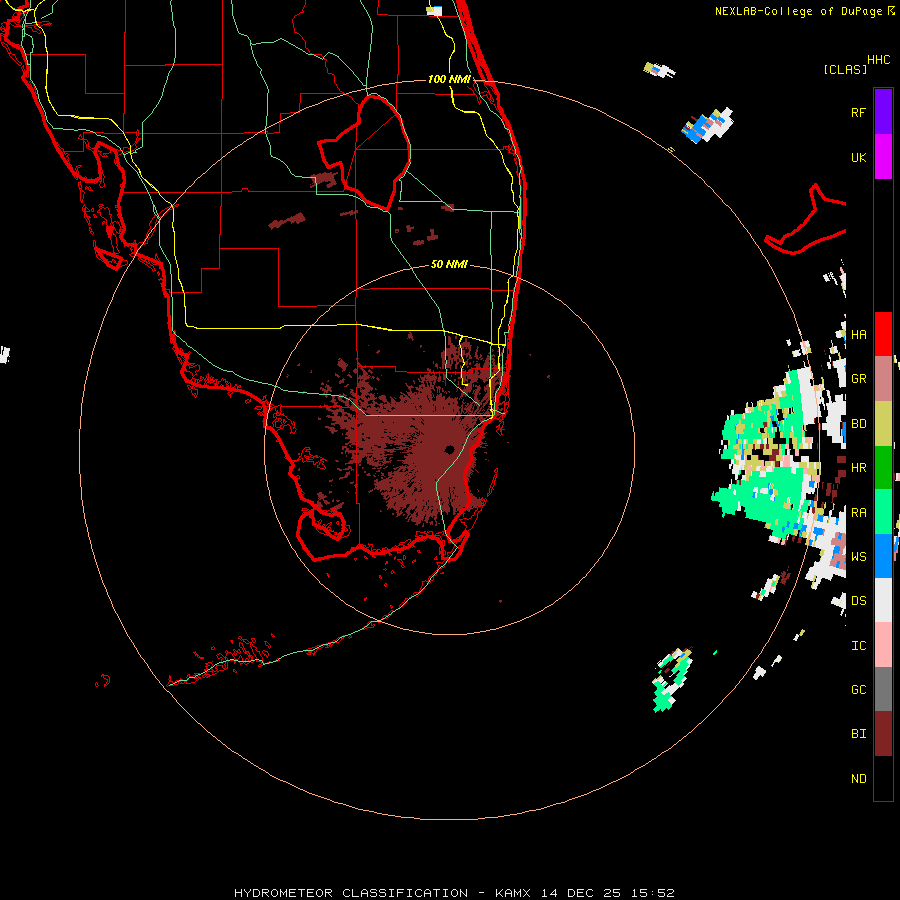This screenshot has height=900, width=900.
Task: Click the HA legend label
Action: coord(858,334)
